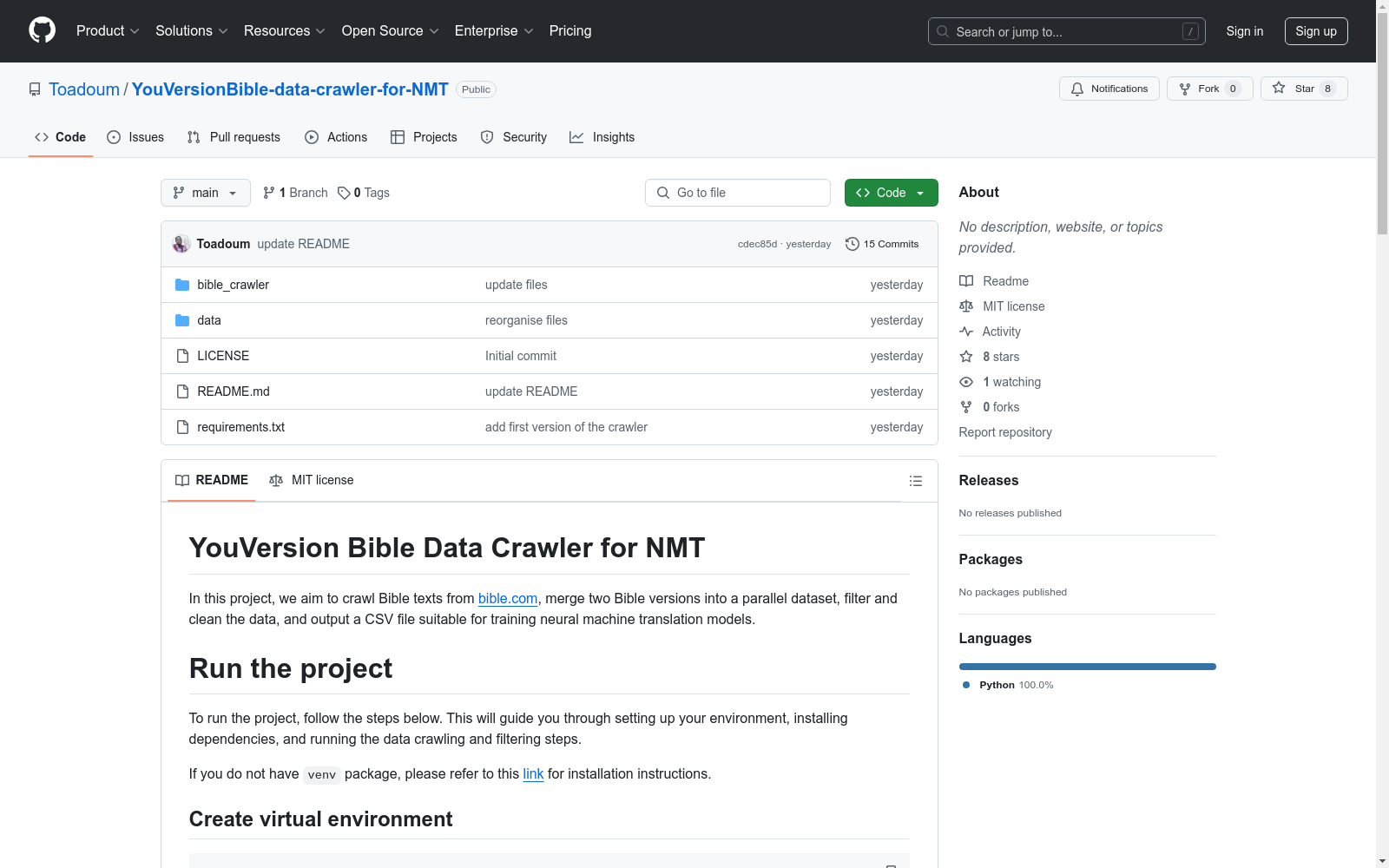Click the README.md file icon
Image resolution: width=1389 pixels, height=868 pixels.
point(182,391)
